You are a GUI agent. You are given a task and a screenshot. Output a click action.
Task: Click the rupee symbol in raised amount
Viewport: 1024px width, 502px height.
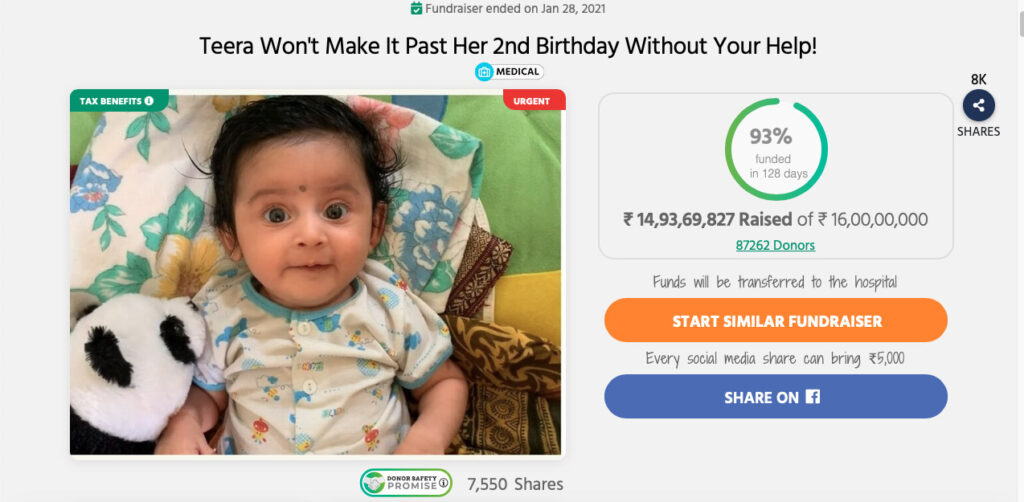[x=628, y=219]
